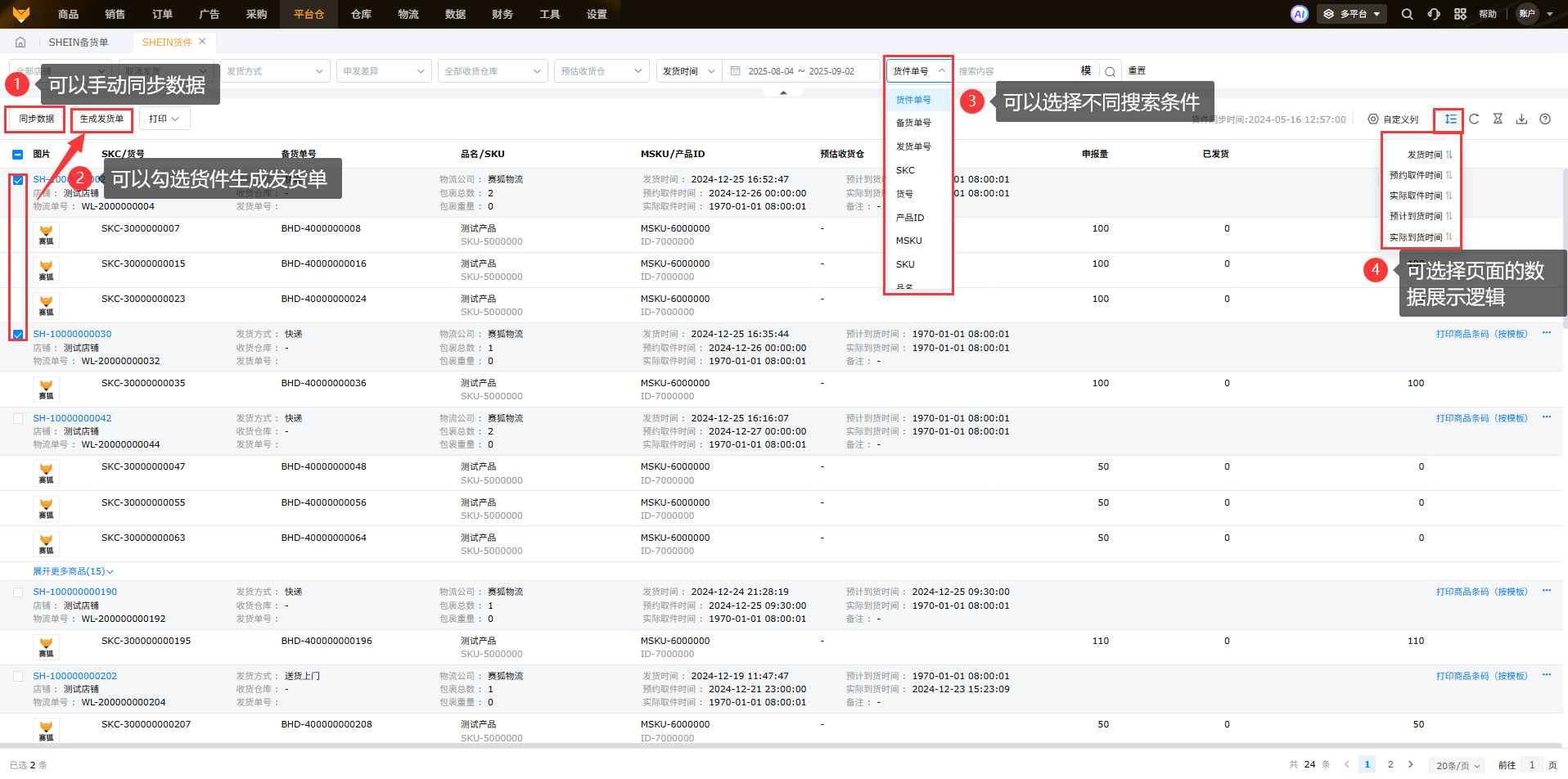This screenshot has width=1568, height=779.
Task: Open the 仓库 menu in top navigation
Action: click(361, 14)
